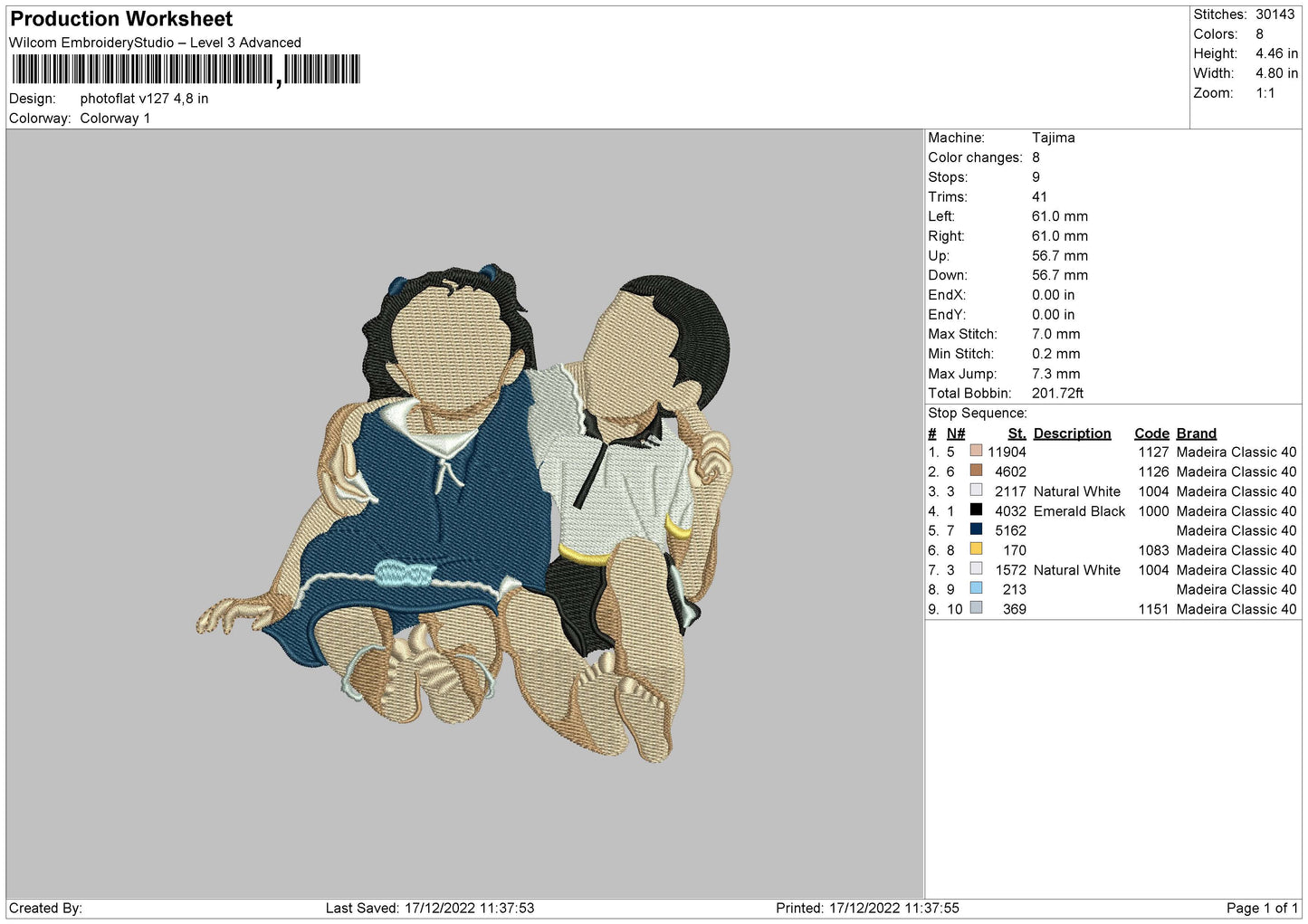Screen dimensions: 1308x924
Task: Click code 1151 in stop row 9
Action: 1153,609
